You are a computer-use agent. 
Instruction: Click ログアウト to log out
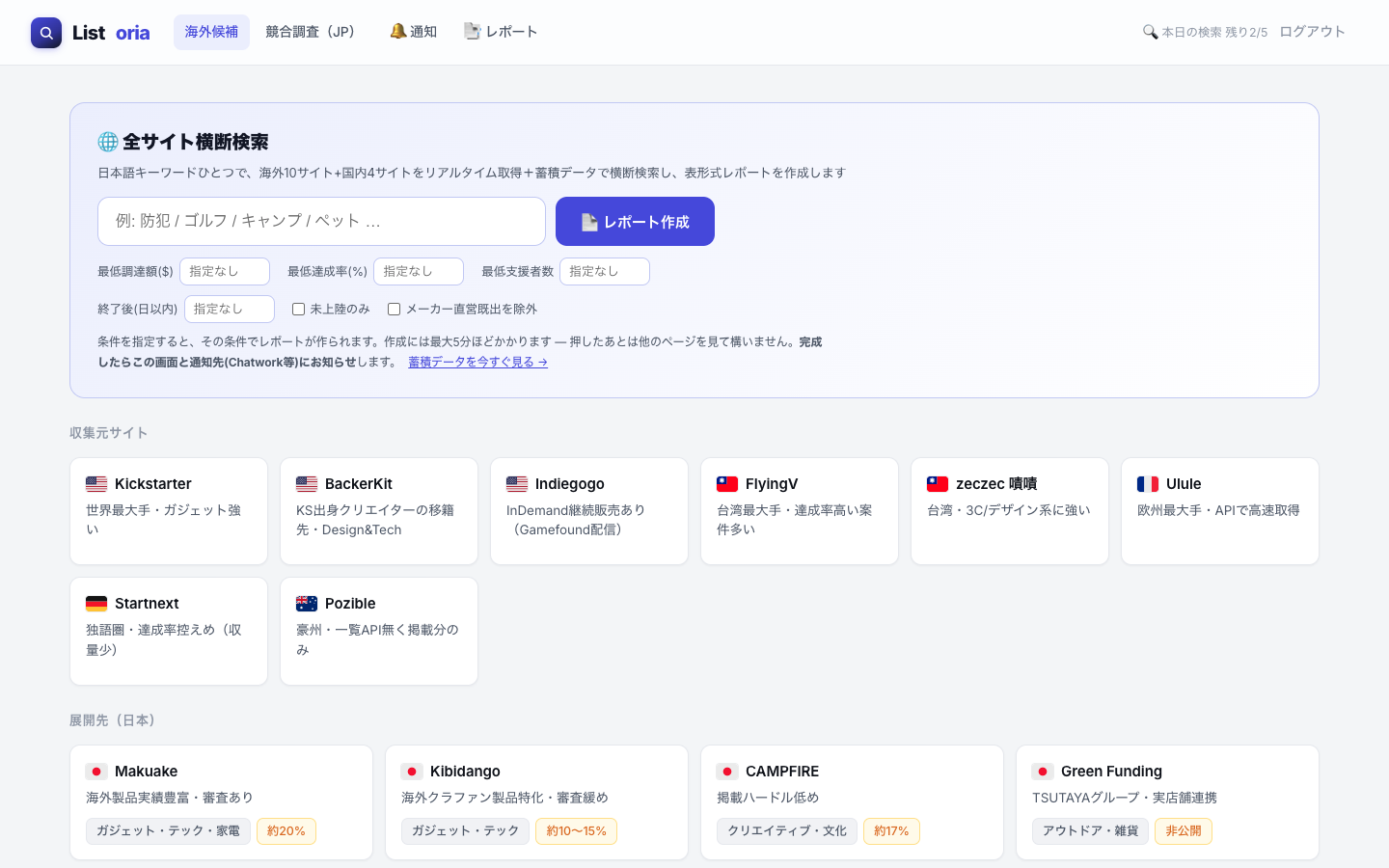[x=1312, y=32]
